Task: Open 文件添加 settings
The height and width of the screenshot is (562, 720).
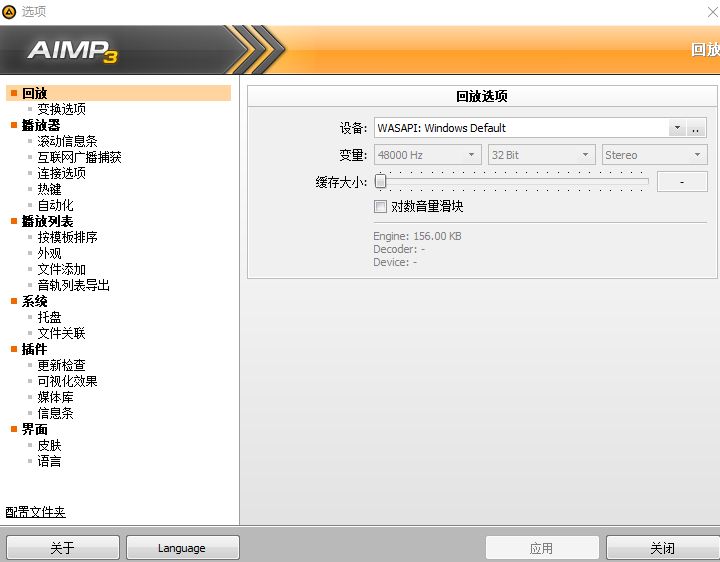Action: coord(62,270)
